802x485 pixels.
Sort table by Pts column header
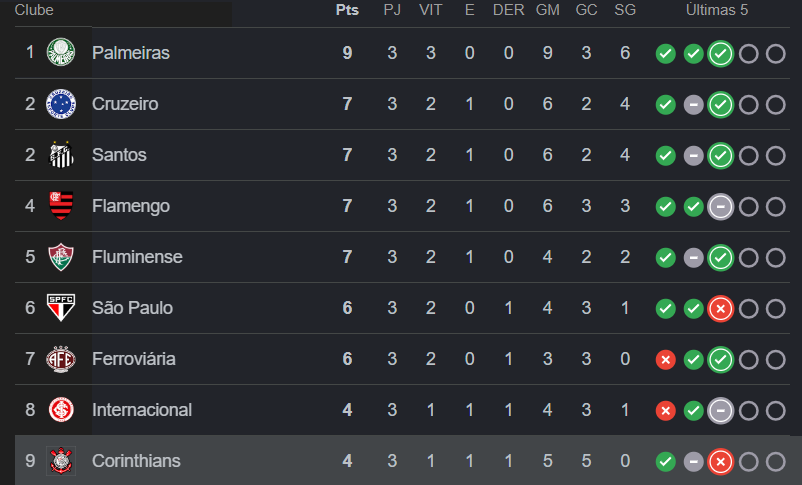click(347, 10)
